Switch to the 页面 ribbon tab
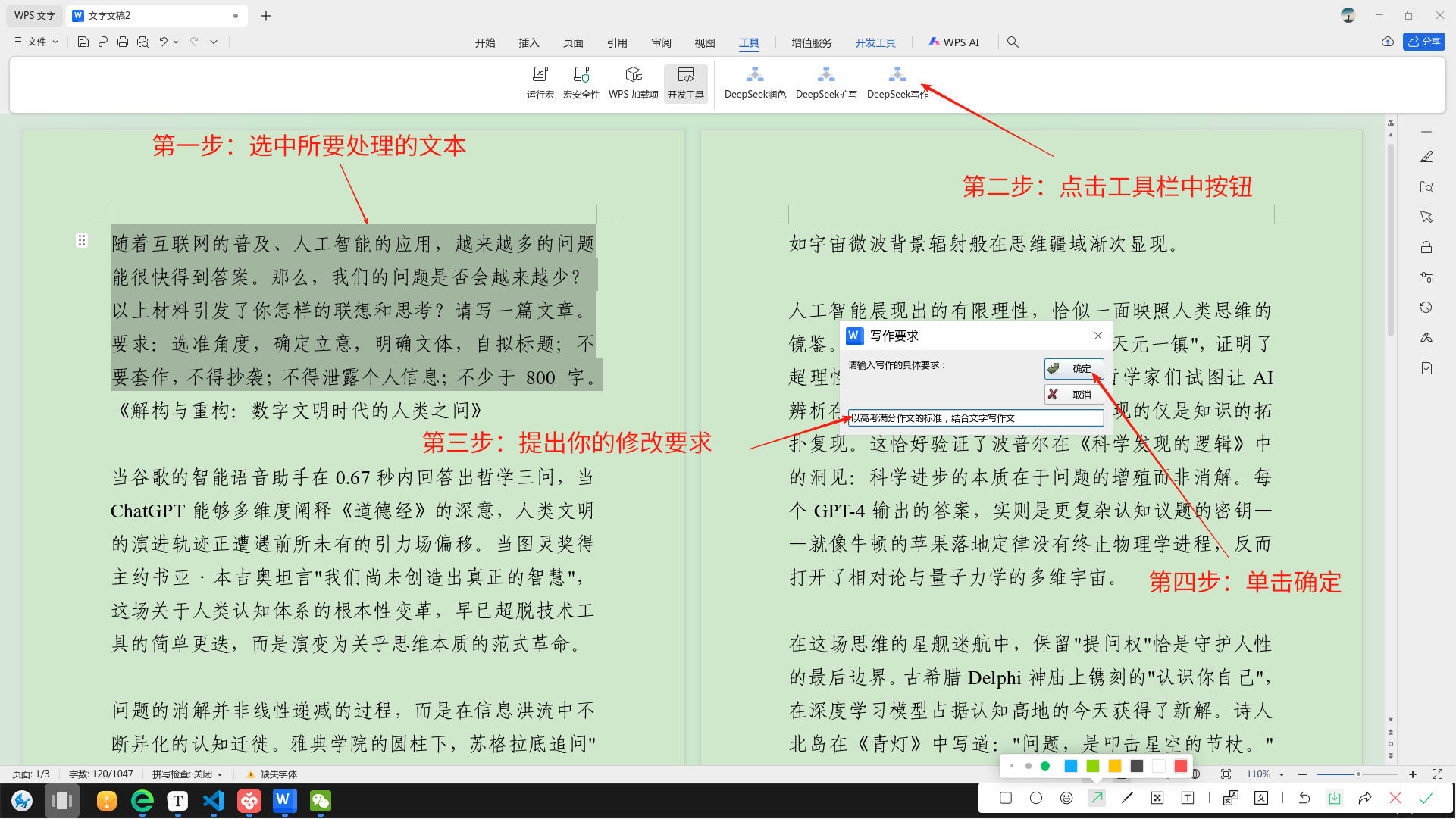The image size is (1456, 819). click(x=573, y=43)
